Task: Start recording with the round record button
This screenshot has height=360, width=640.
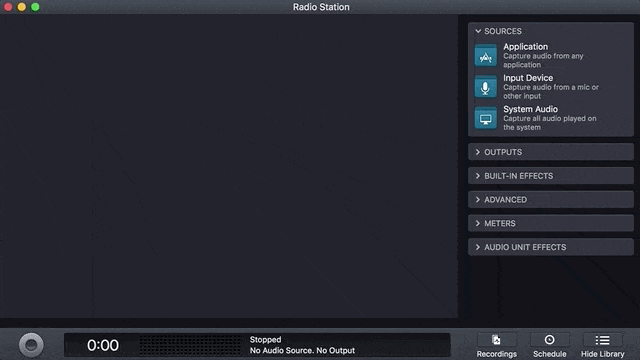Action: click(x=31, y=345)
